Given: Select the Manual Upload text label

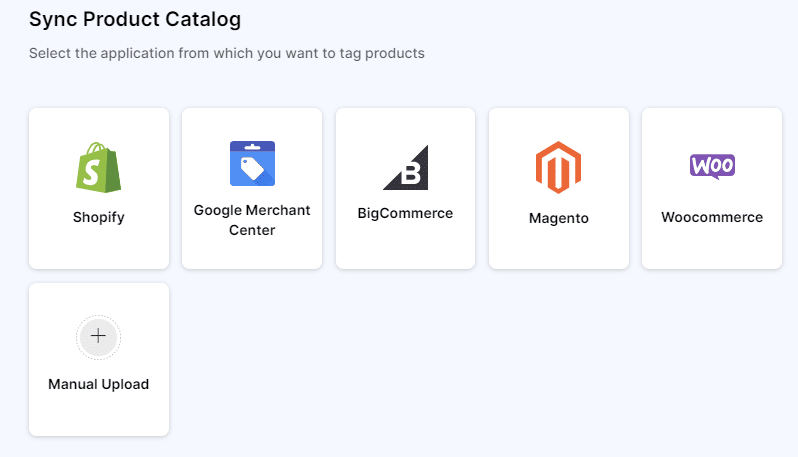Looking at the screenshot, I should 98,384.
